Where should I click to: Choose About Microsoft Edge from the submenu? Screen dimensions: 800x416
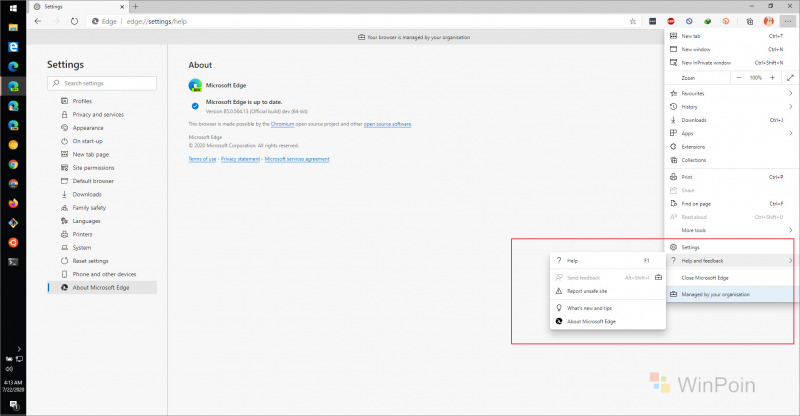[608, 322]
